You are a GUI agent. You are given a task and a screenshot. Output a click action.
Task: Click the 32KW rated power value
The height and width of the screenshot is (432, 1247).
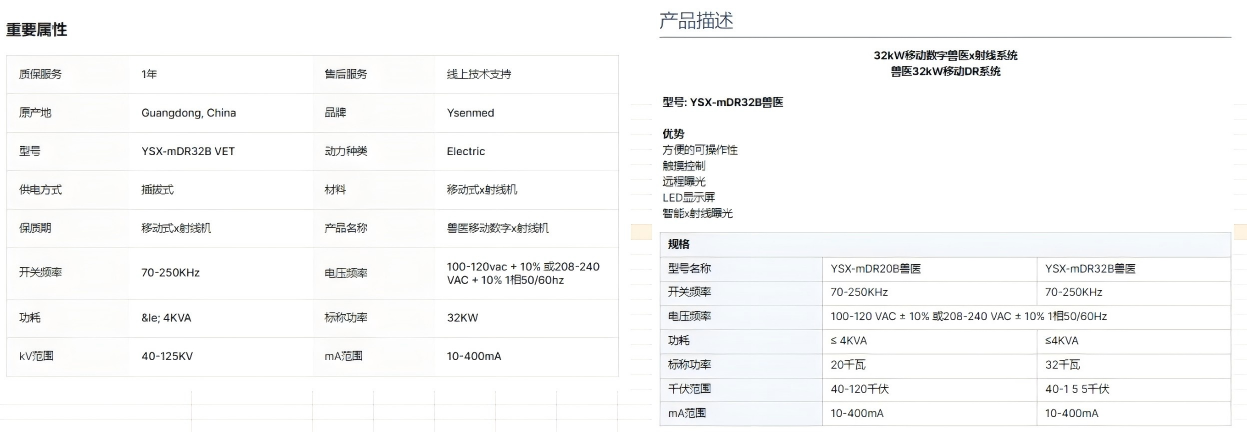coord(462,318)
